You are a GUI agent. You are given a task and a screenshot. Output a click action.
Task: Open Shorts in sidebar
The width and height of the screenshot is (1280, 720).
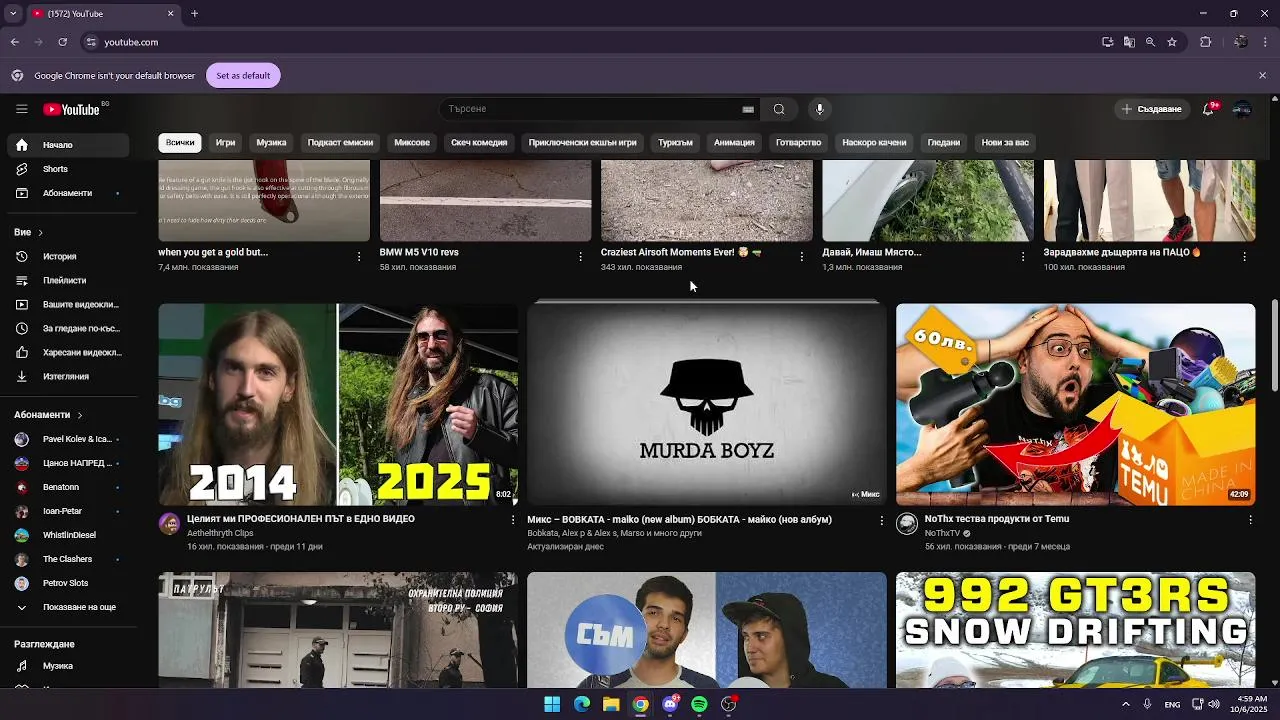pos(67,169)
